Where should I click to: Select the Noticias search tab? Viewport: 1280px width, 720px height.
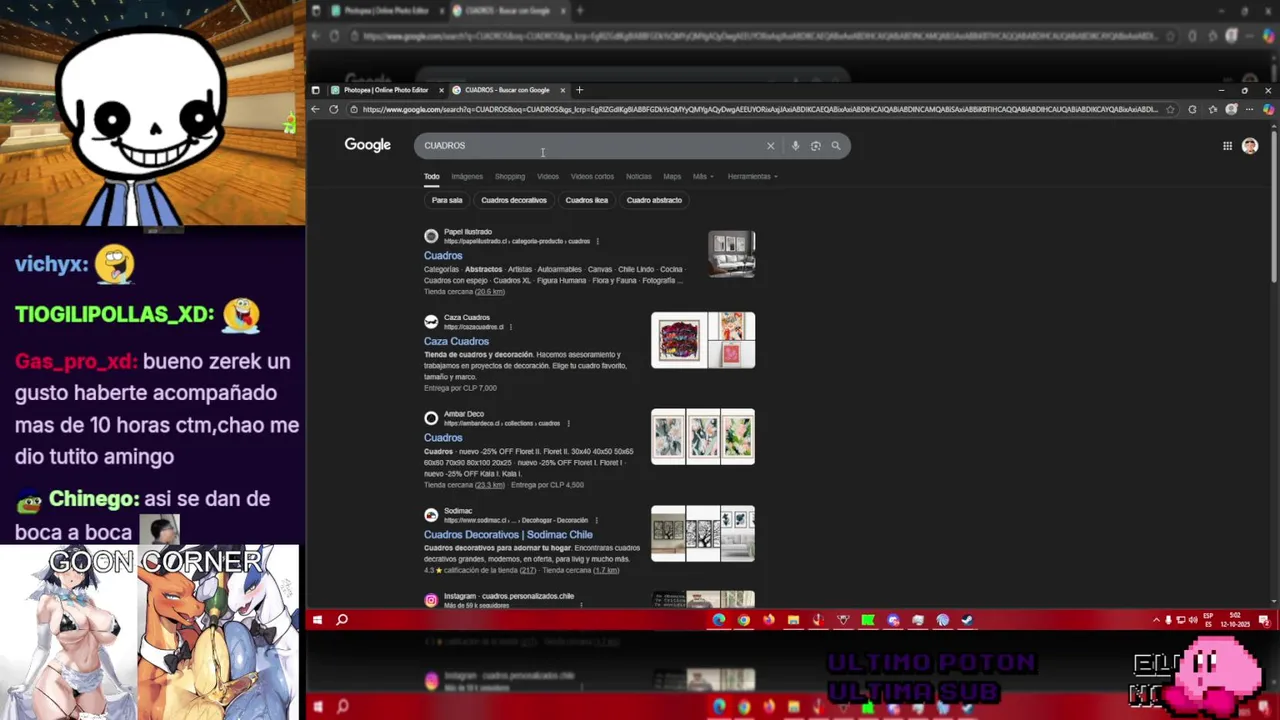tap(638, 176)
